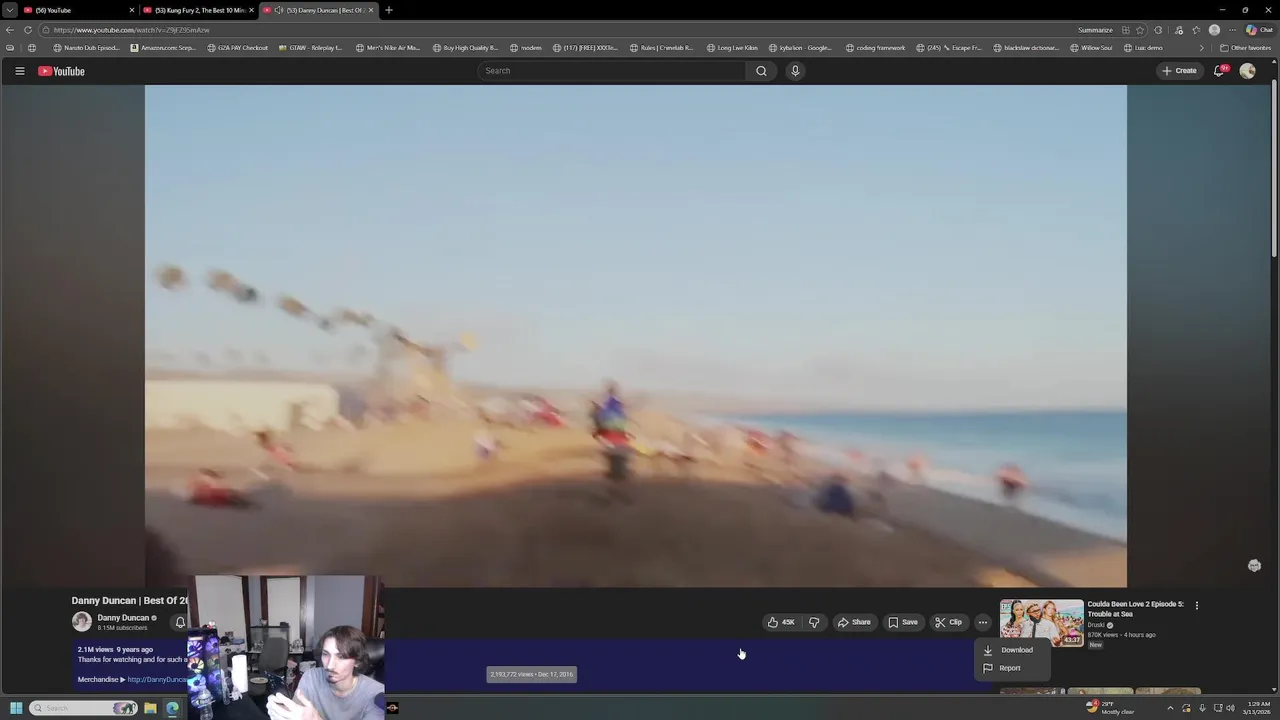
Task: Open the Other favorites folder
Action: (x=1246, y=48)
